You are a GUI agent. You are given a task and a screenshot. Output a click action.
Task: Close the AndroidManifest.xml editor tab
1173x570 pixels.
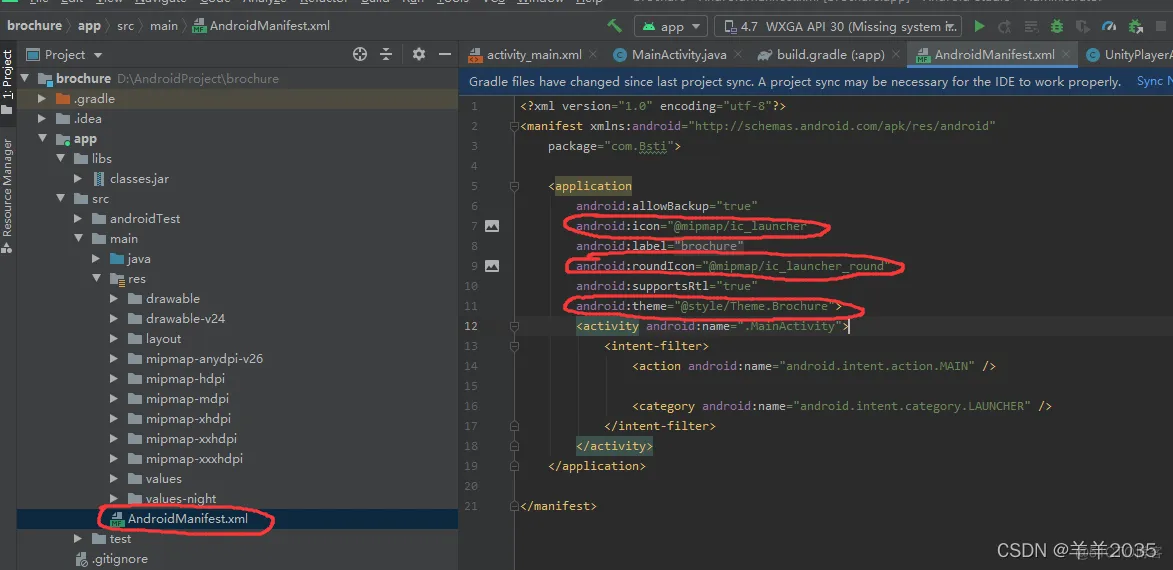tap(1066, 55)
